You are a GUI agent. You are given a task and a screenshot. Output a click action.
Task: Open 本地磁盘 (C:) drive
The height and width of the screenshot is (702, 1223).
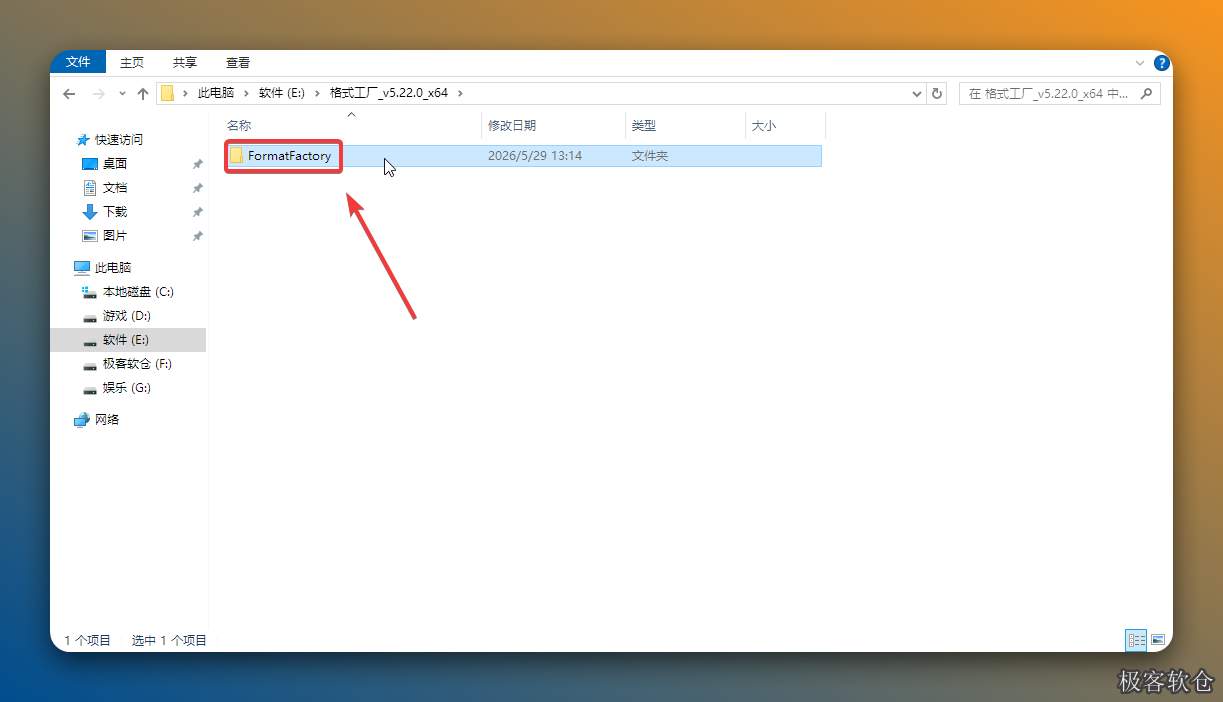(x=138, y=292)
